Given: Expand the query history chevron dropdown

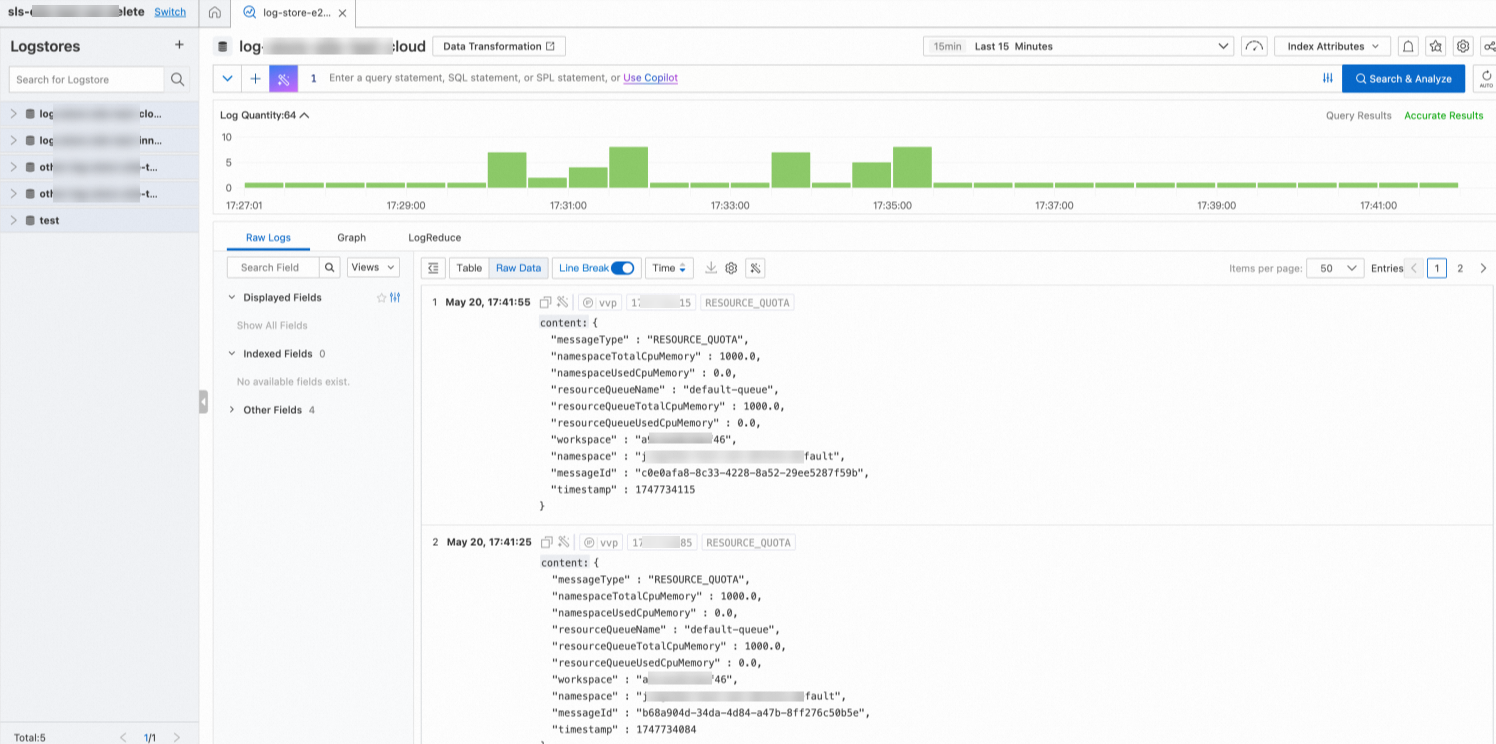Looking at the screenshot, I should point(228,78).
